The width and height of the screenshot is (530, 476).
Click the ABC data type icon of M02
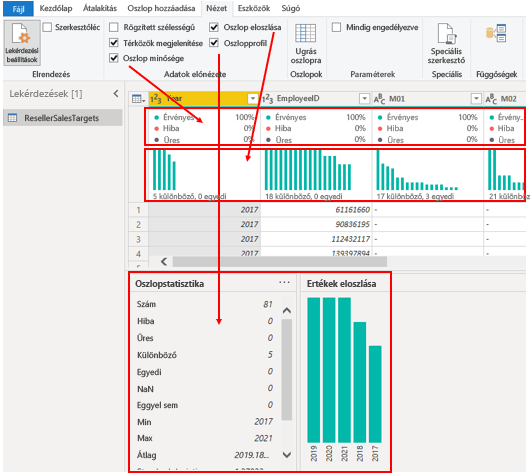pos(491,99)
